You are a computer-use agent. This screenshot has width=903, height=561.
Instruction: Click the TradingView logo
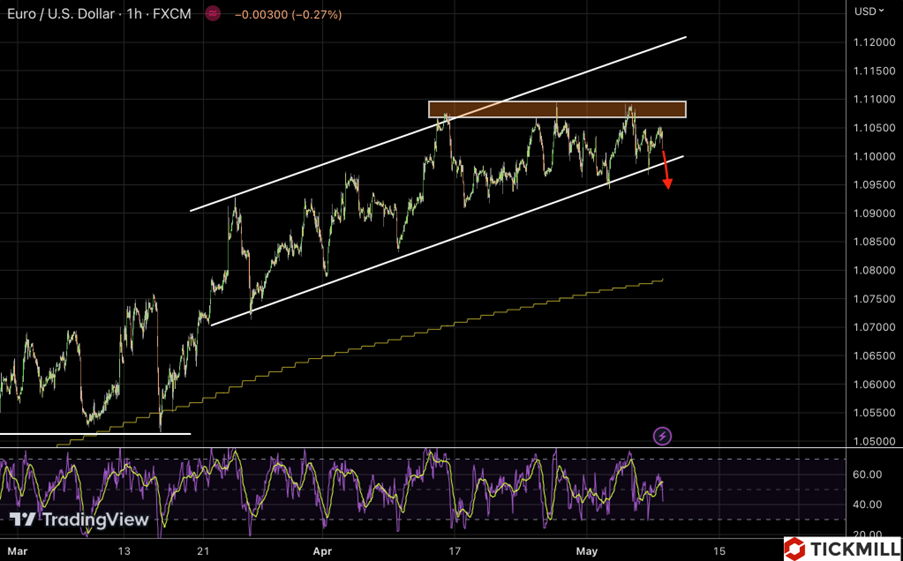(79, 520)
